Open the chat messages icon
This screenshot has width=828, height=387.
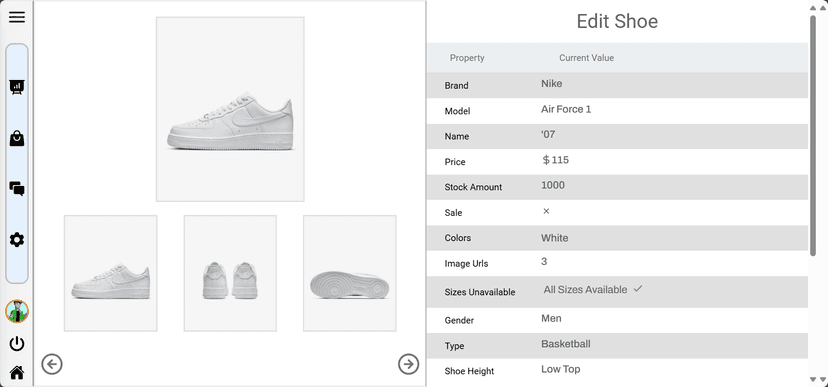point(17,188)
